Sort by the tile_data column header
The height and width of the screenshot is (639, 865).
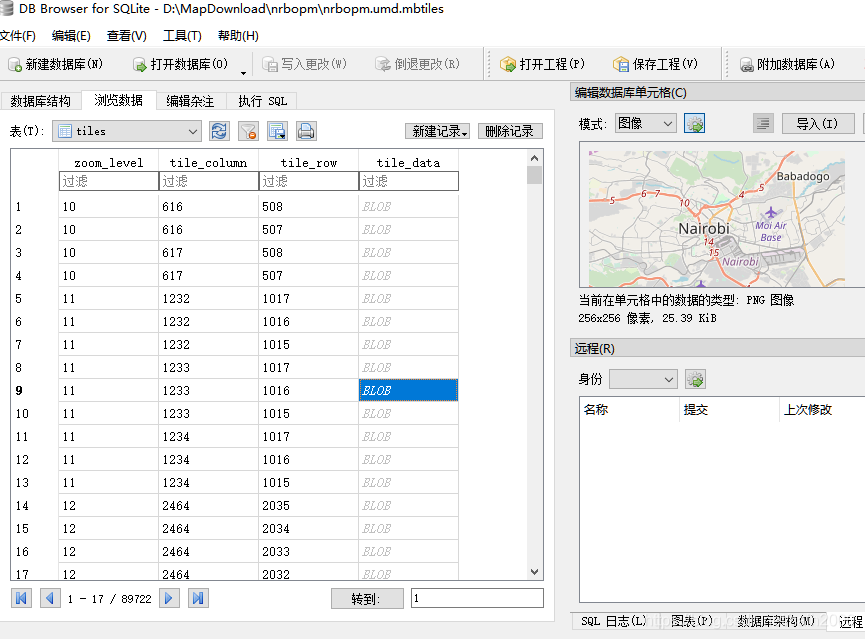tap(409, 163)
